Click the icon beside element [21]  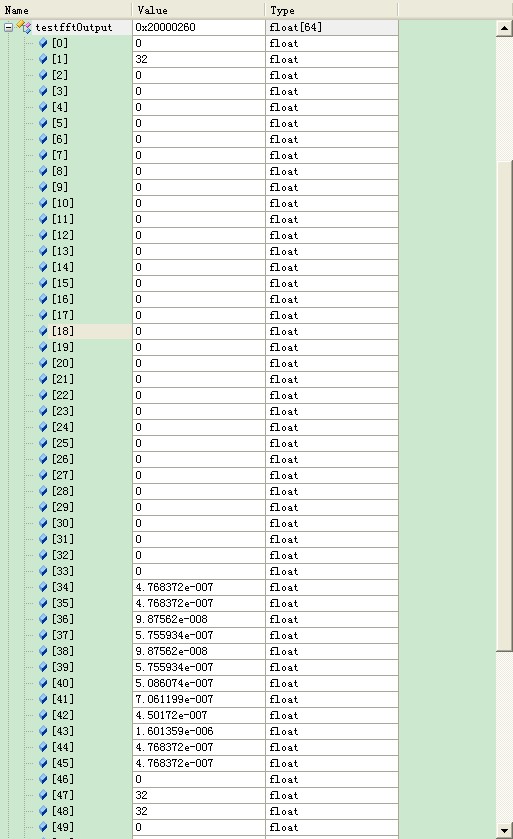tap(43, 379)
